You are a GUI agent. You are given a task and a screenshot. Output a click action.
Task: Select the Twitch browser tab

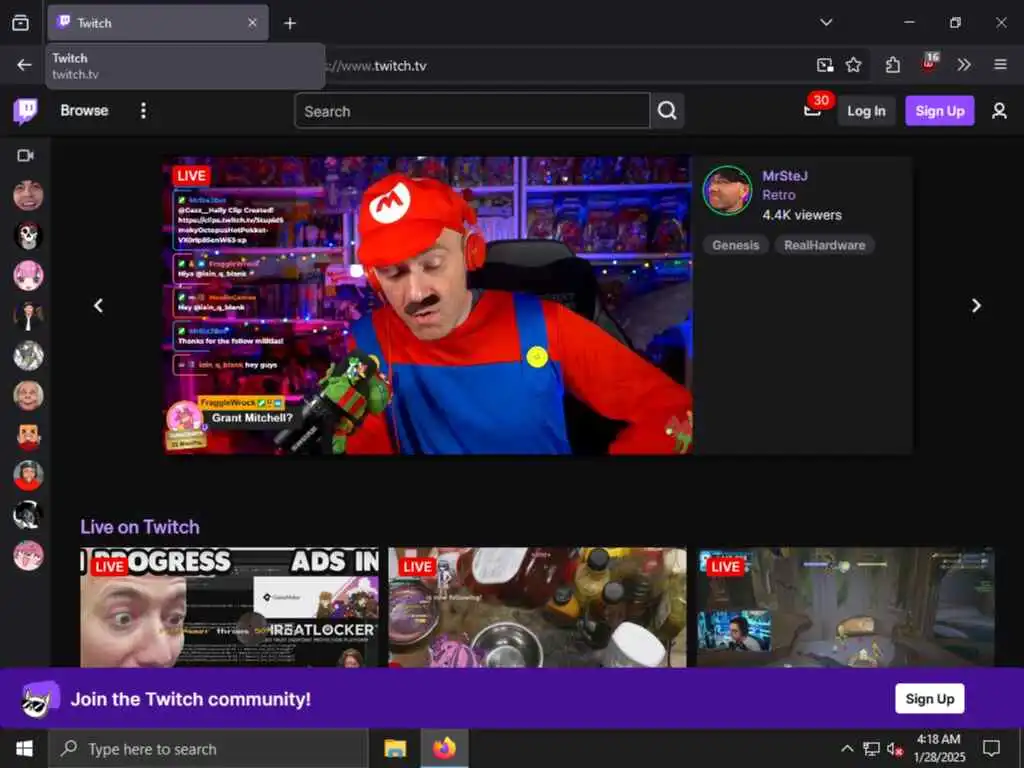[157, 23]
